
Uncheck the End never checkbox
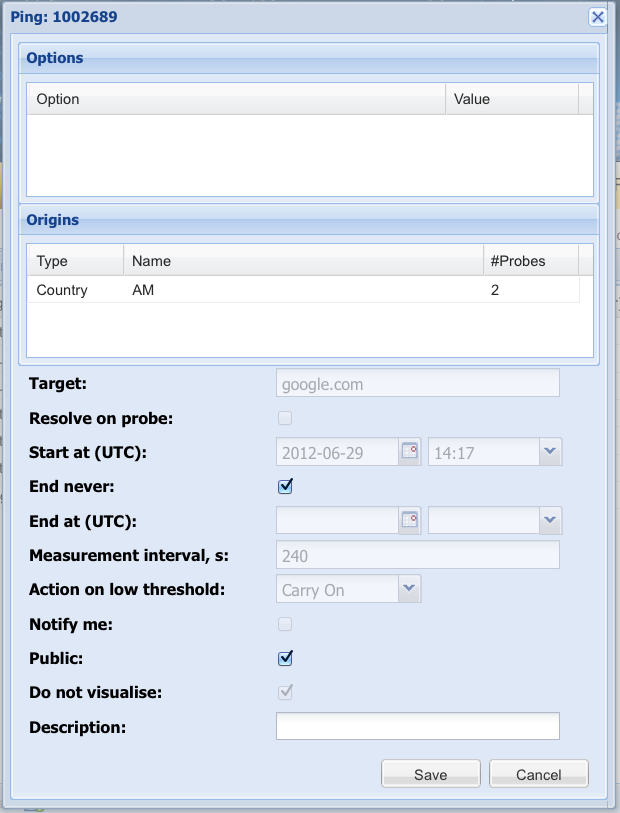point(285,486)
